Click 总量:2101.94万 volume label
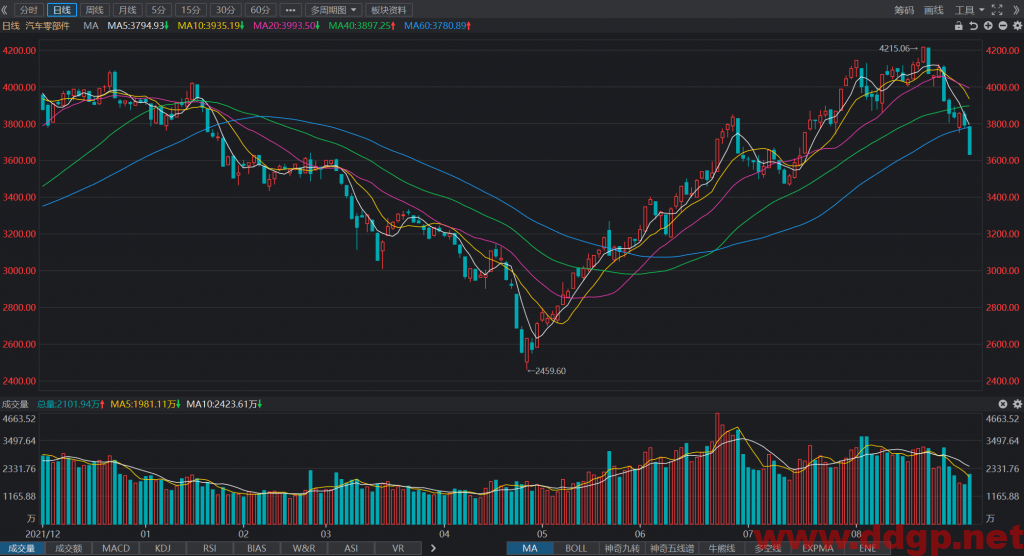Screen dimensions: 1024x556 (71, 404)
